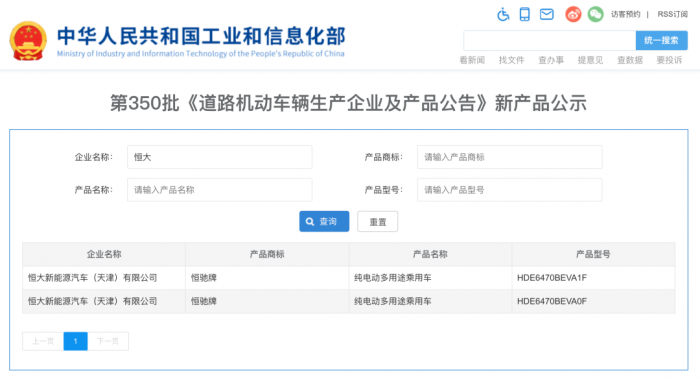Image resolution: width=700 pixels, height=379 pixels.
Task: Click the 重置 reset button
Action: pyautogui.click(x=378, y=221)
